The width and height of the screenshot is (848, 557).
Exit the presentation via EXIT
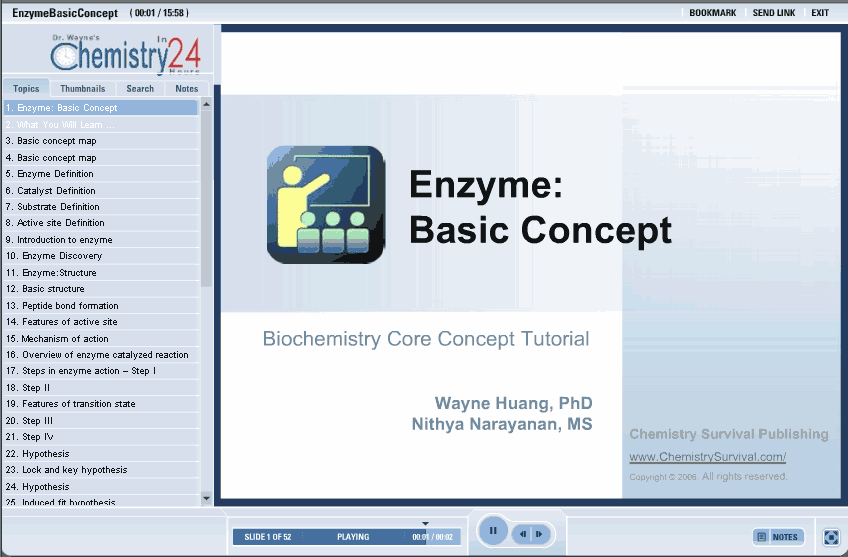(x=820, y=13)
